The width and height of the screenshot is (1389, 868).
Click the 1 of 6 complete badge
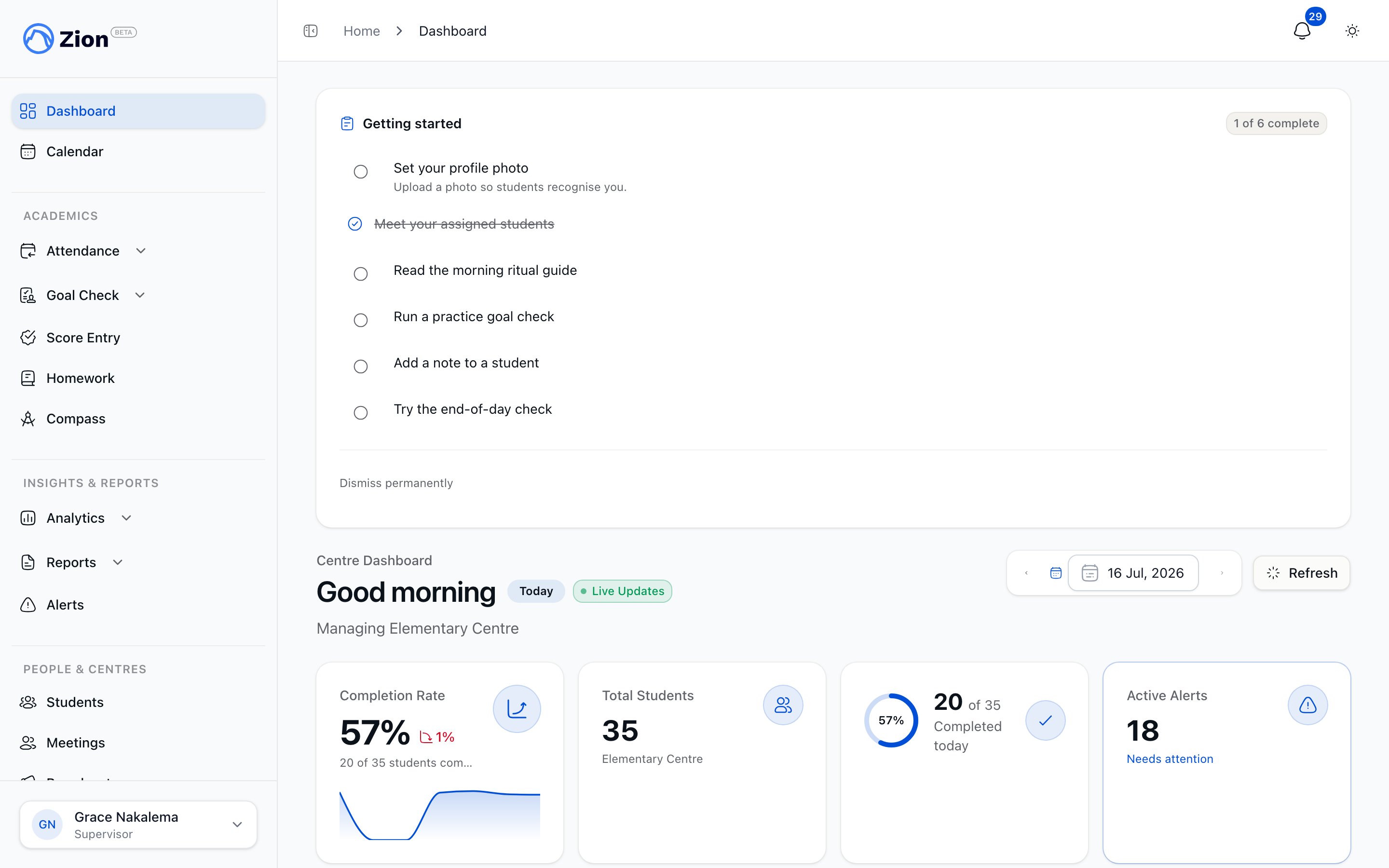click(x=1276, y=123)
